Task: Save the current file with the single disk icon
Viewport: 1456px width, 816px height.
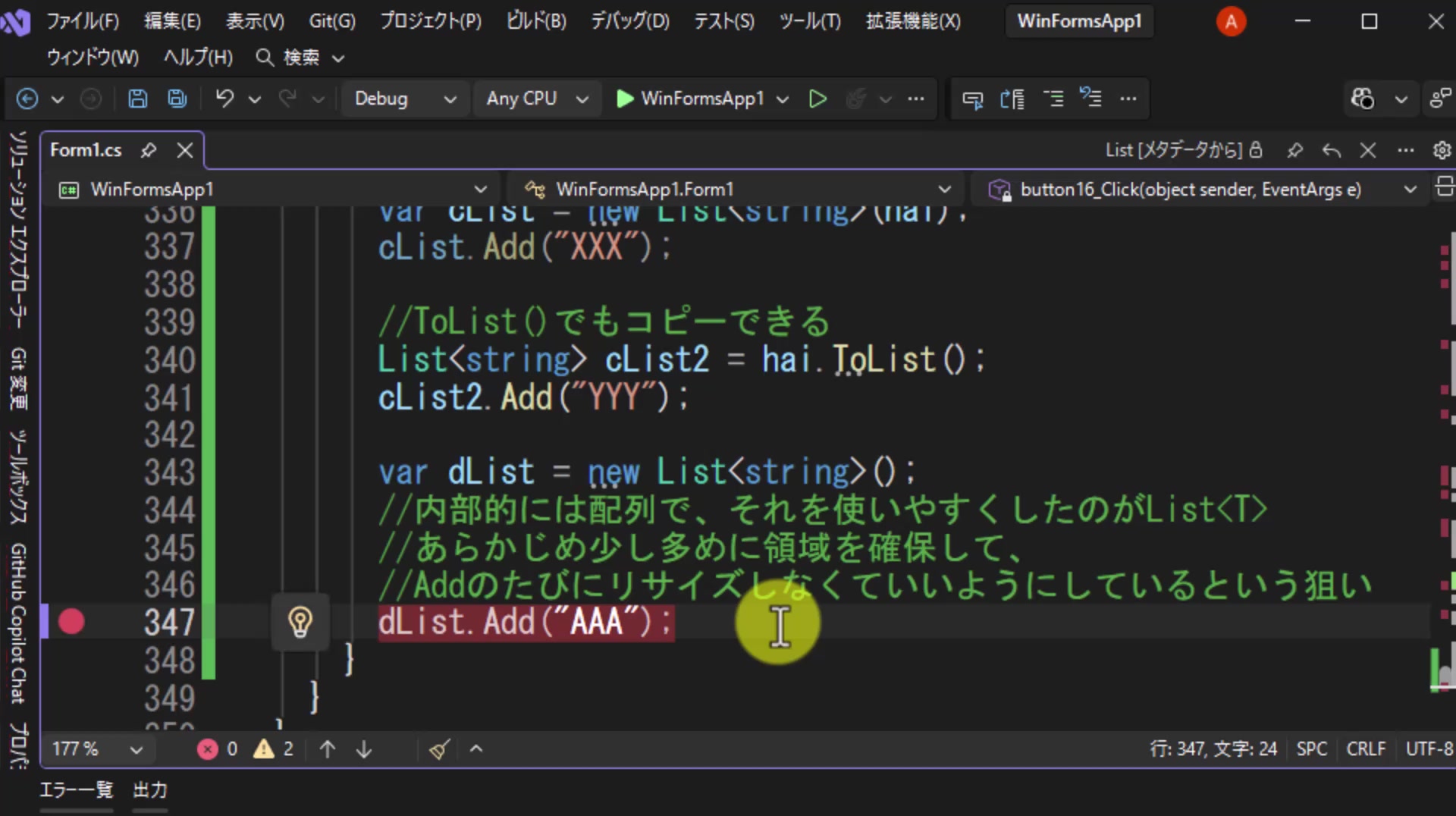Action: click(x=137, y=99)
